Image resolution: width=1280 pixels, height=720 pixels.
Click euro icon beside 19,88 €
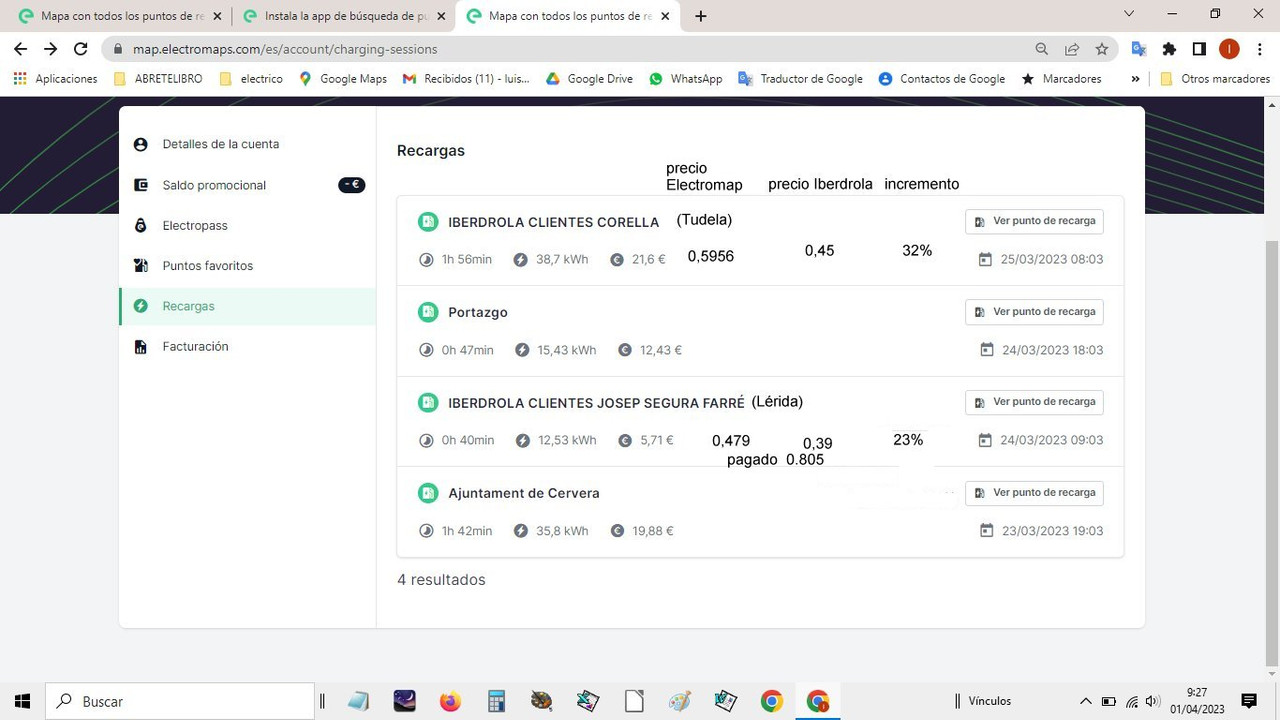click(618, 531)
